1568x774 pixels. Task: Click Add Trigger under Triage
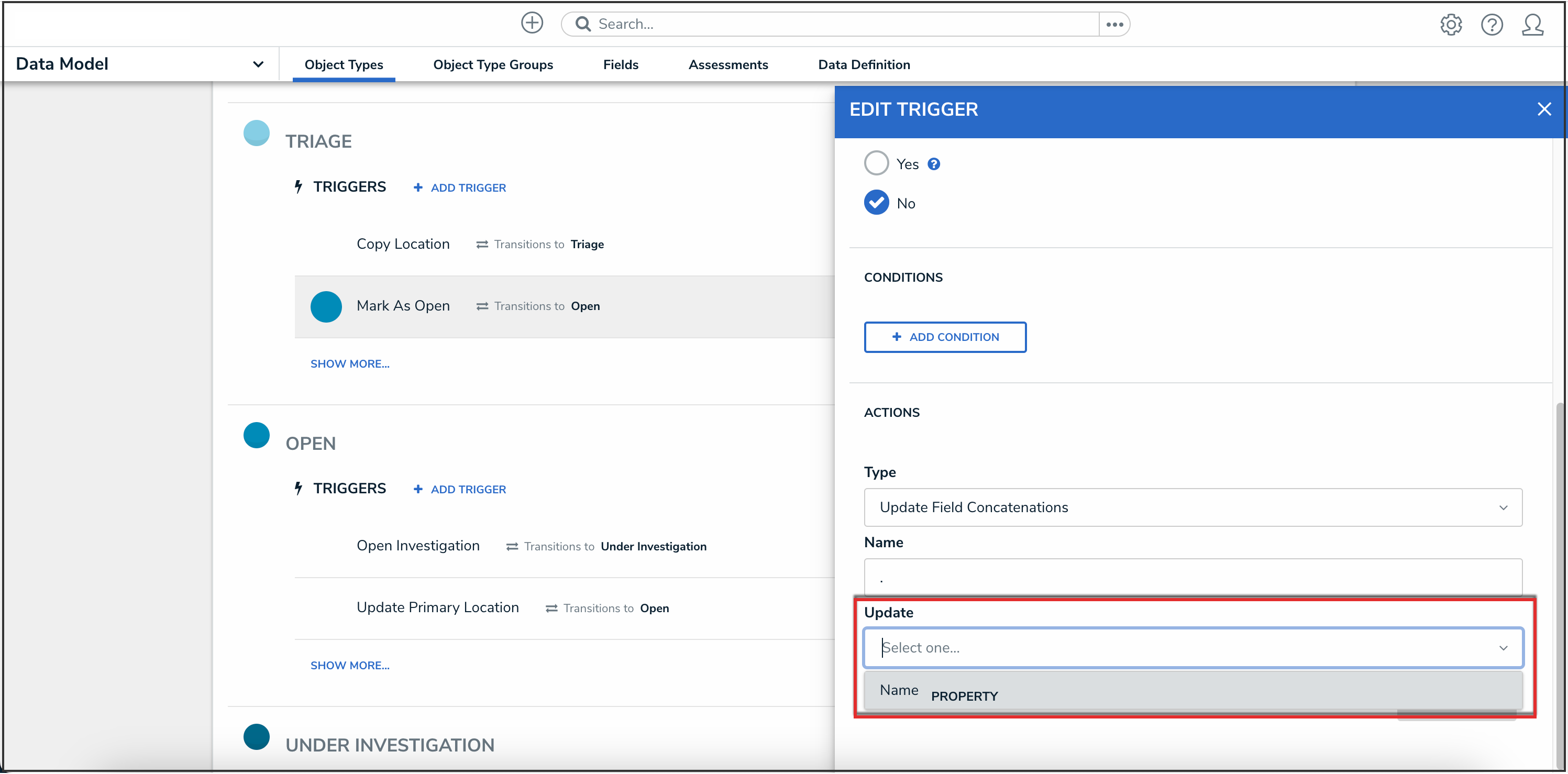(x=460, y=188)
